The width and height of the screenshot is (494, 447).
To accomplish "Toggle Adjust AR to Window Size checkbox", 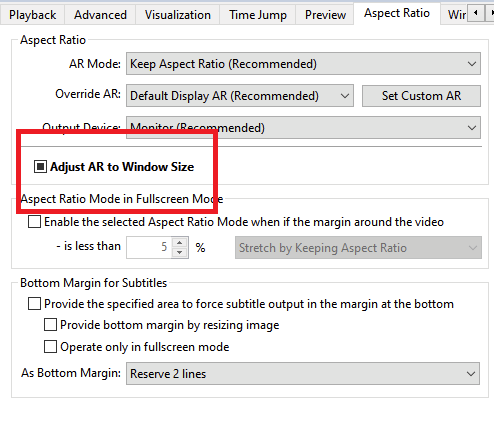I will (40, 166).
